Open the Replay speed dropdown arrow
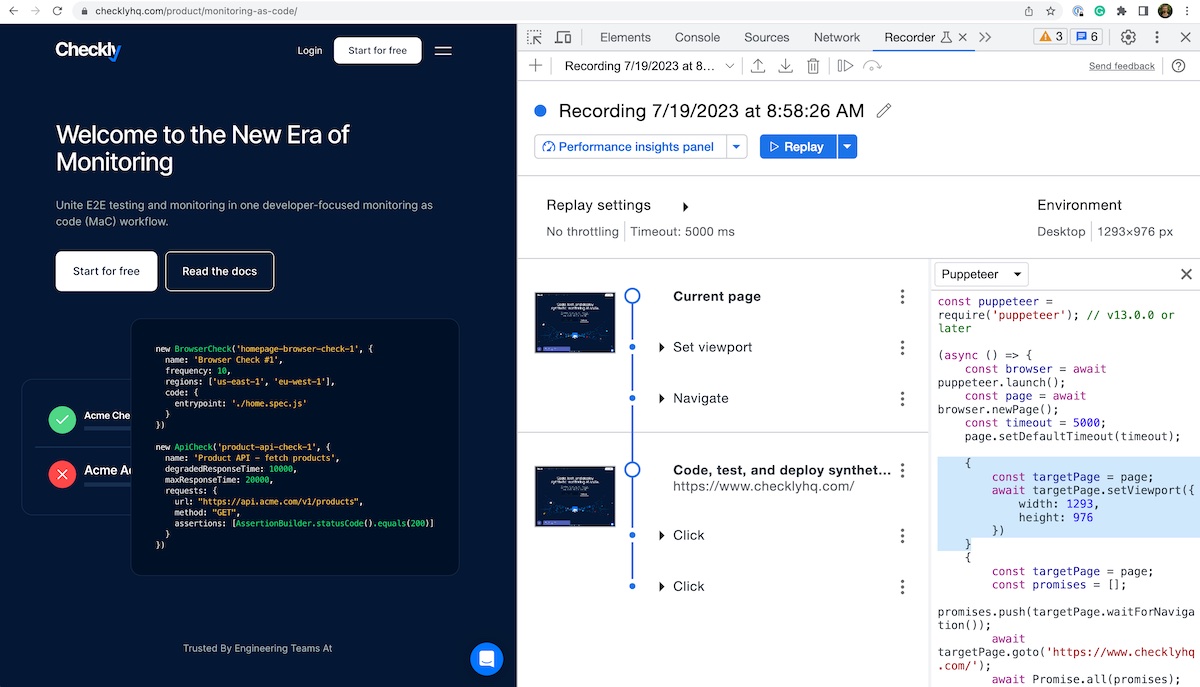The height and width of the screenshot is (687, 1200). (848, 147)
